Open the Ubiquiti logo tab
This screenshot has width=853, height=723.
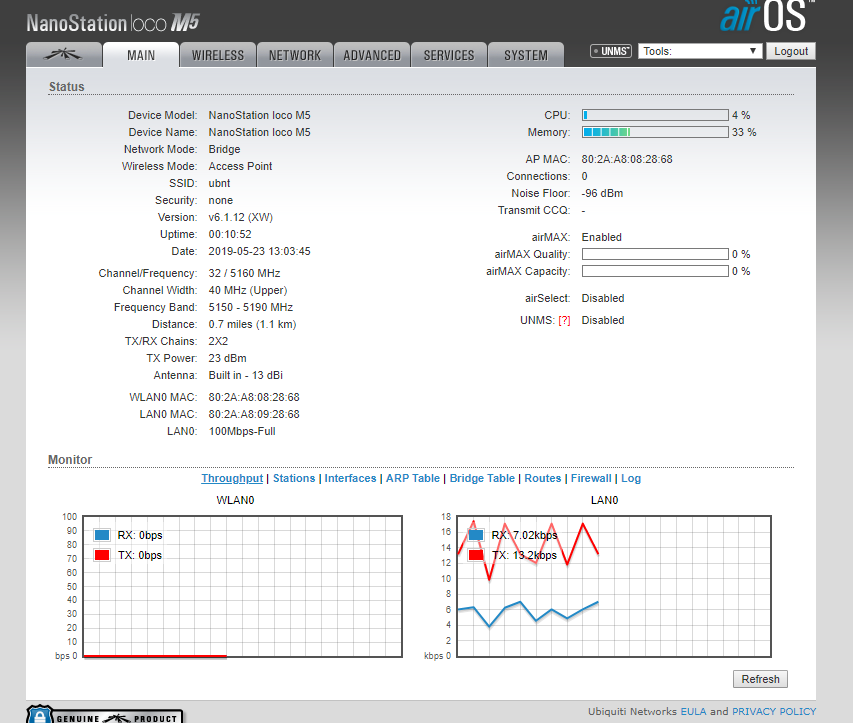pyautogui.click(x=64, y=55)
